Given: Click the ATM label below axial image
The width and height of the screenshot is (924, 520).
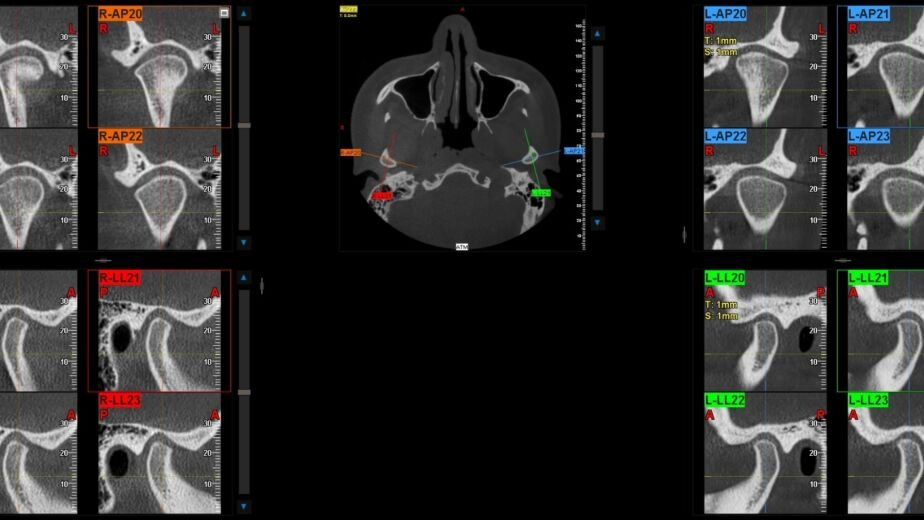Looking at the screenshot, I should pos(462,246).
